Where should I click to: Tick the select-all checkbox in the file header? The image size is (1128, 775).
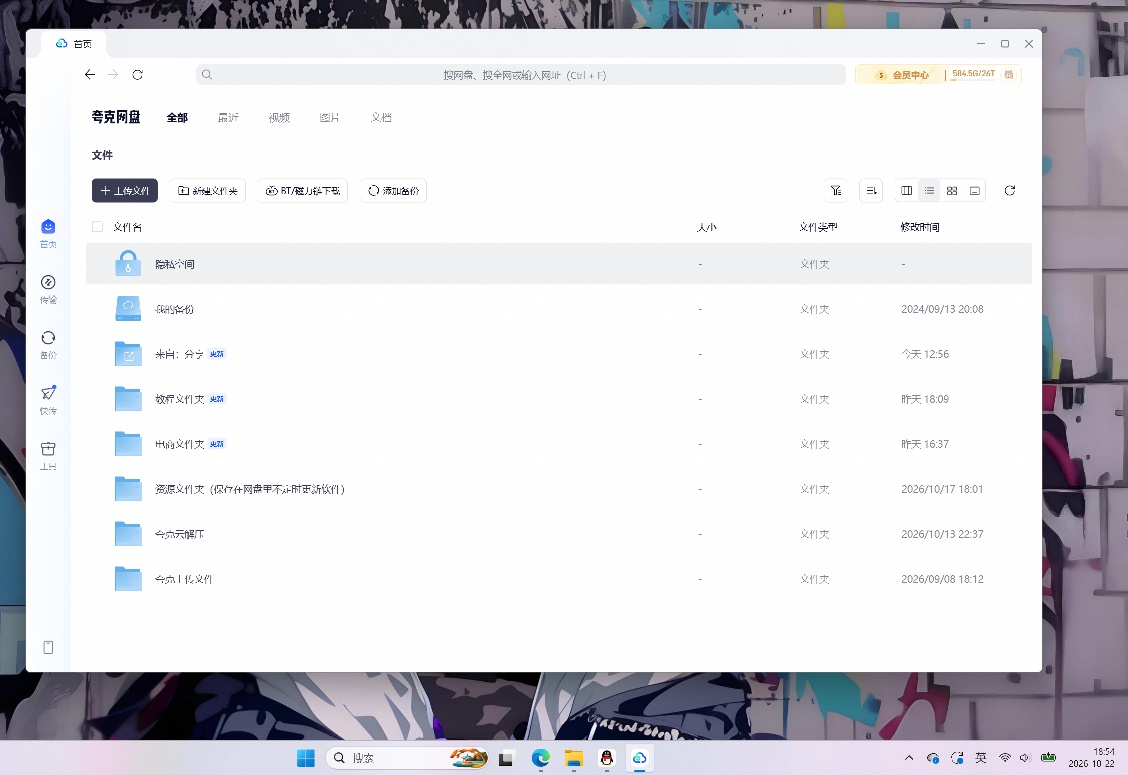(x=98, y=227)
